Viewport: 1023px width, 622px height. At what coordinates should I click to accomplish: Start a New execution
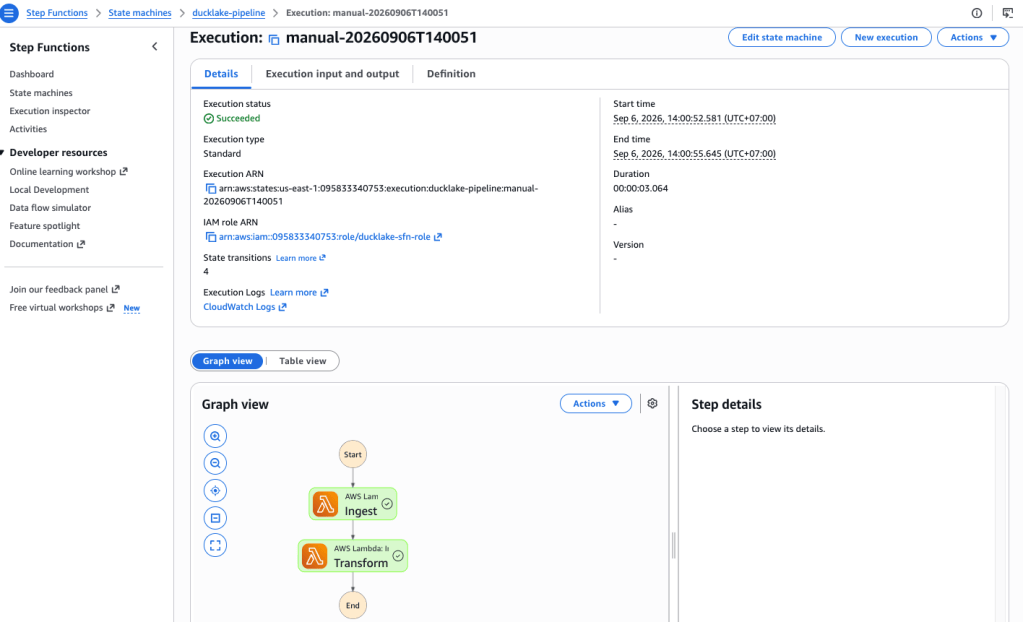tap(886, 37)
